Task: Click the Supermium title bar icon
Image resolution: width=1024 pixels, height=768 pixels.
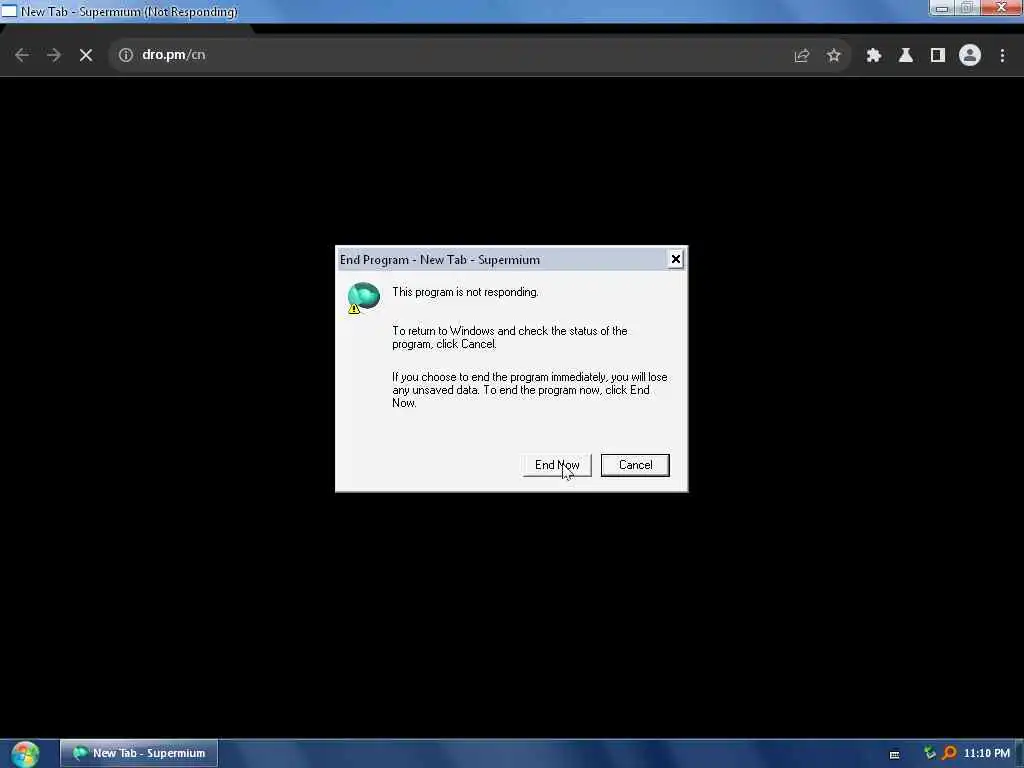Action: point(8,11)
